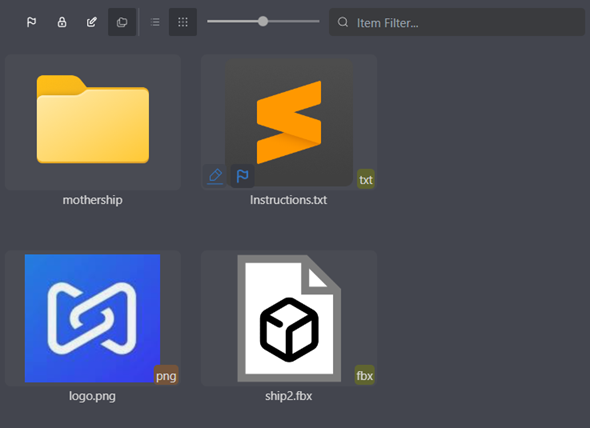Click the blue pencil badge on Instructions.txt
590x428 pixels.
[215, 176]
